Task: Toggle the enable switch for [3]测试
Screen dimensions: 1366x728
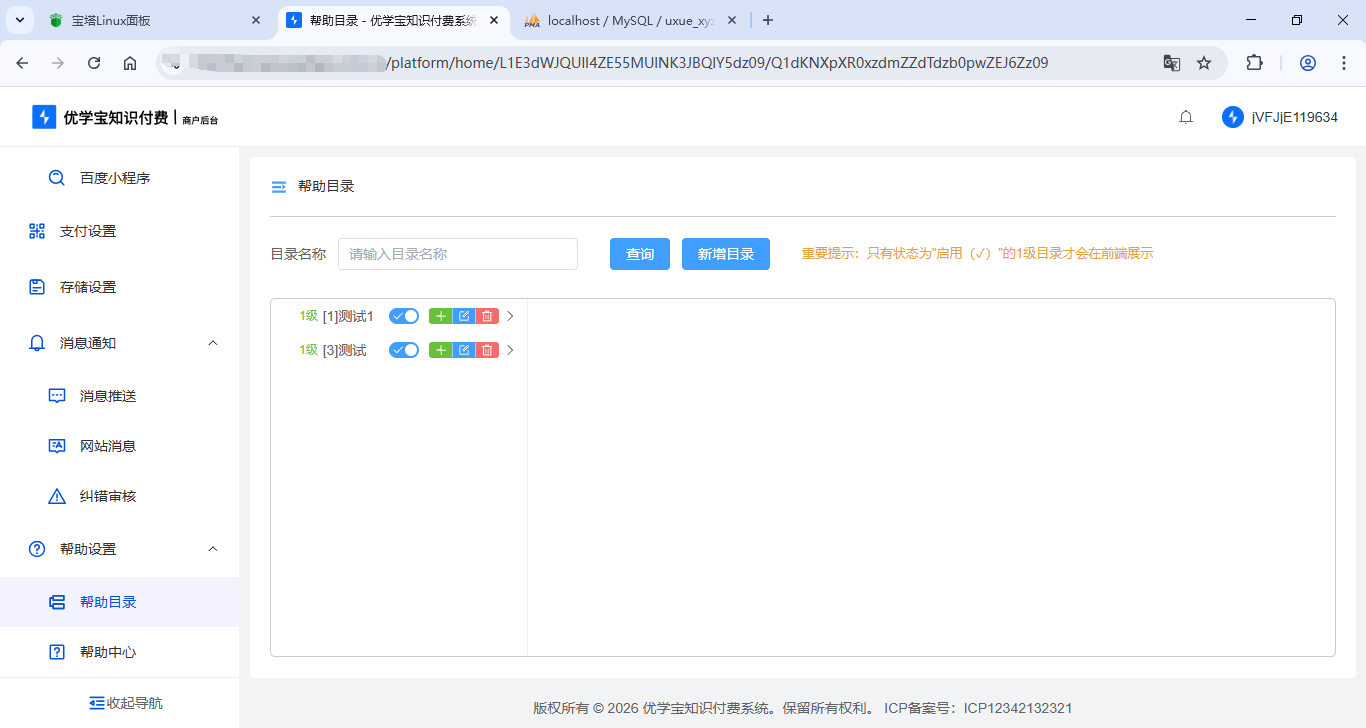Action: [404, 350]
